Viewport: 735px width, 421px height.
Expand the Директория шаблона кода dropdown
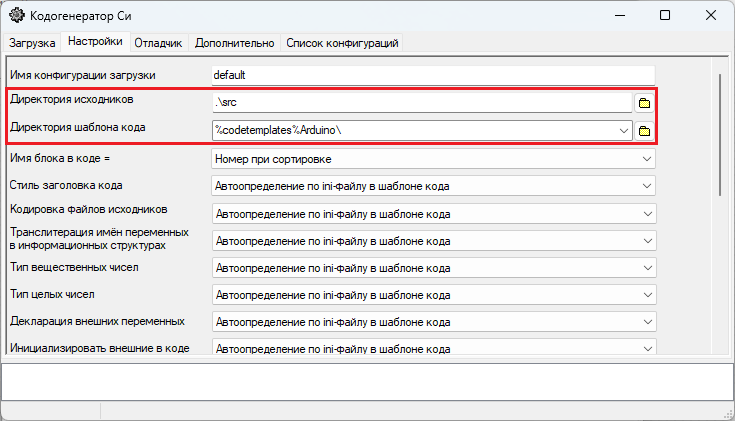pos(624,131)
